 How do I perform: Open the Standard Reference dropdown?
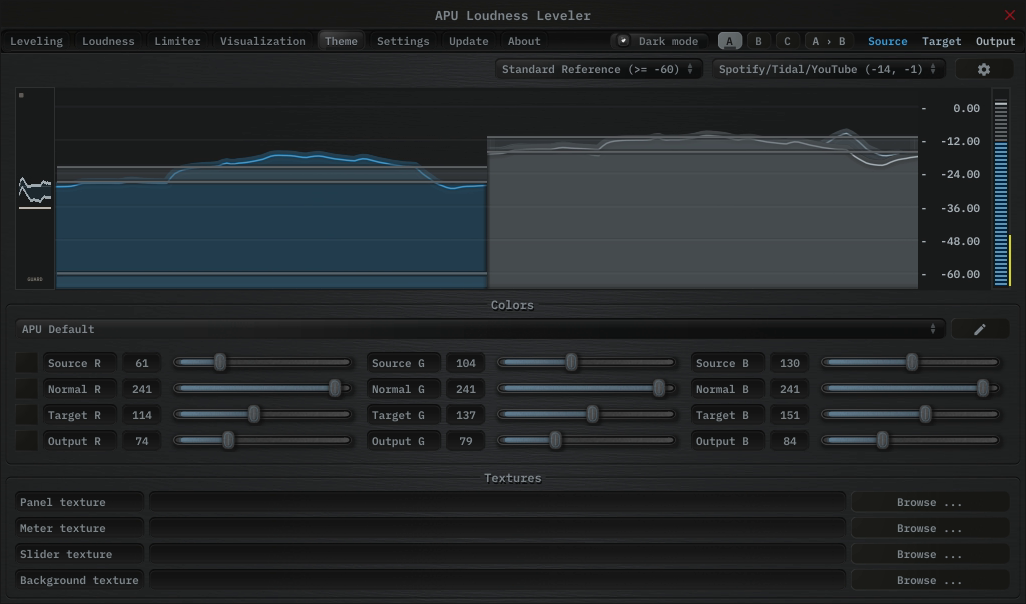(598, 69)
